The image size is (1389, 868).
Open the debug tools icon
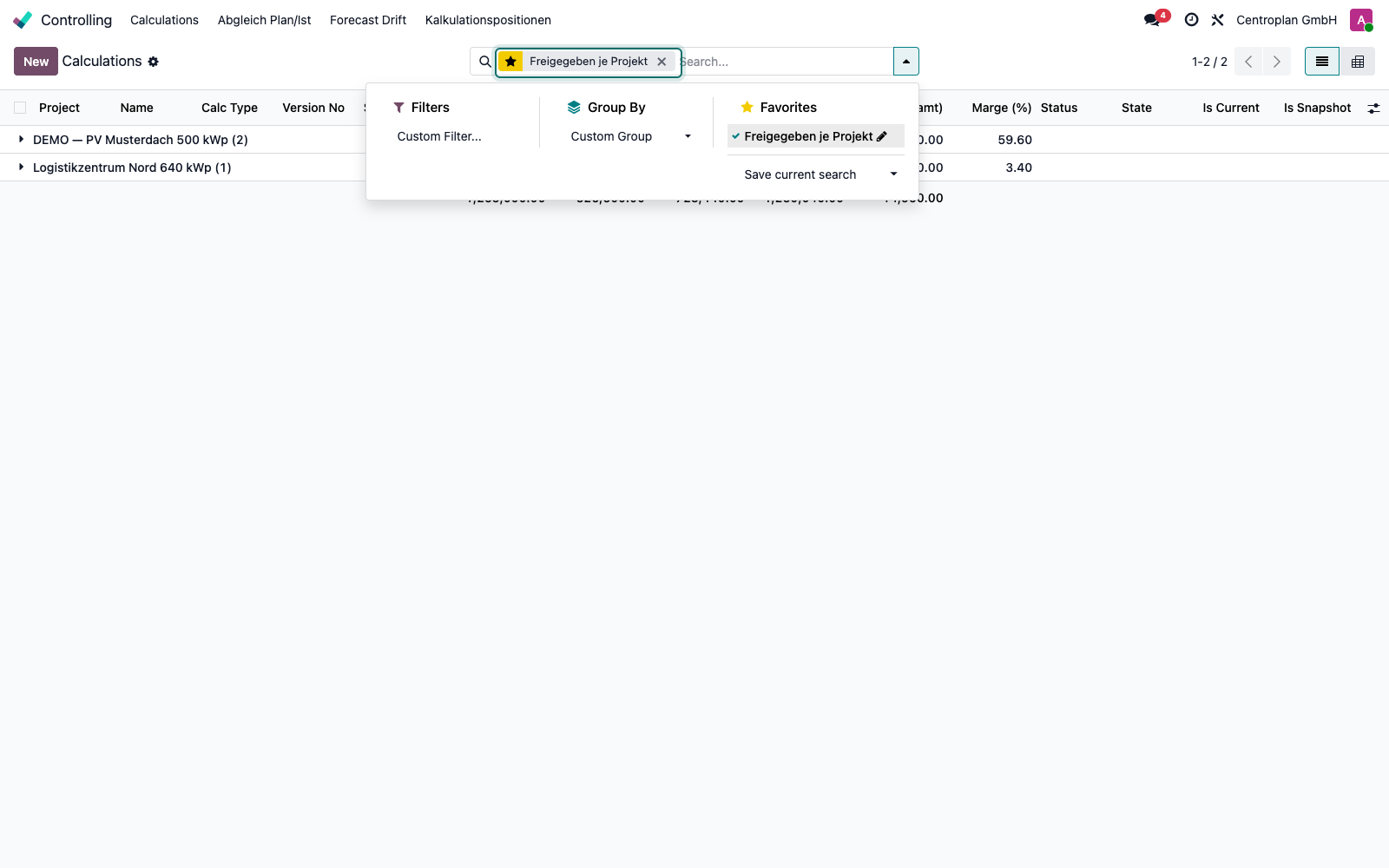tap(1218, 20)
